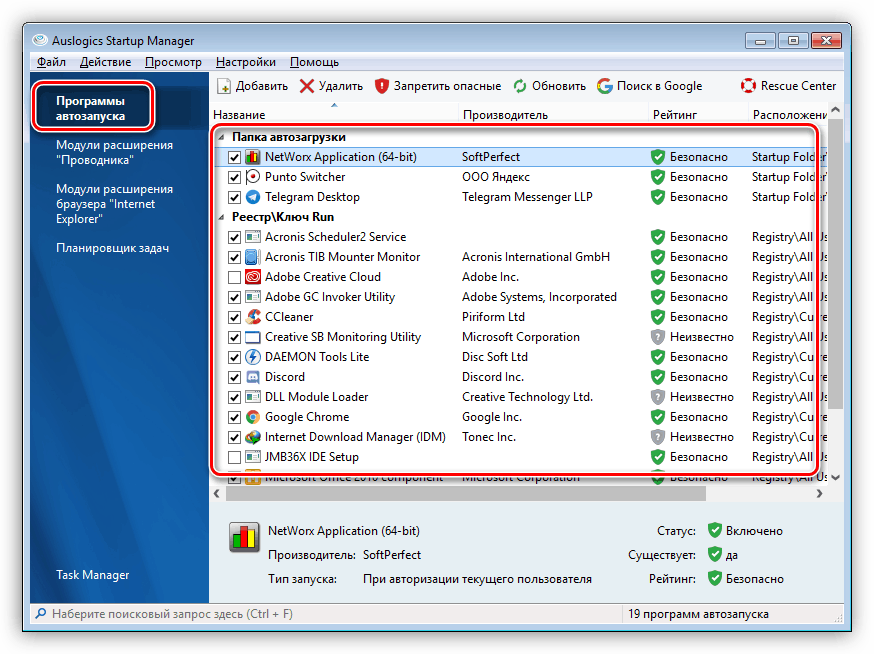Open Task Manager link in sidebar
This screenshot has height=654, width=874.
tap(93, 575)
